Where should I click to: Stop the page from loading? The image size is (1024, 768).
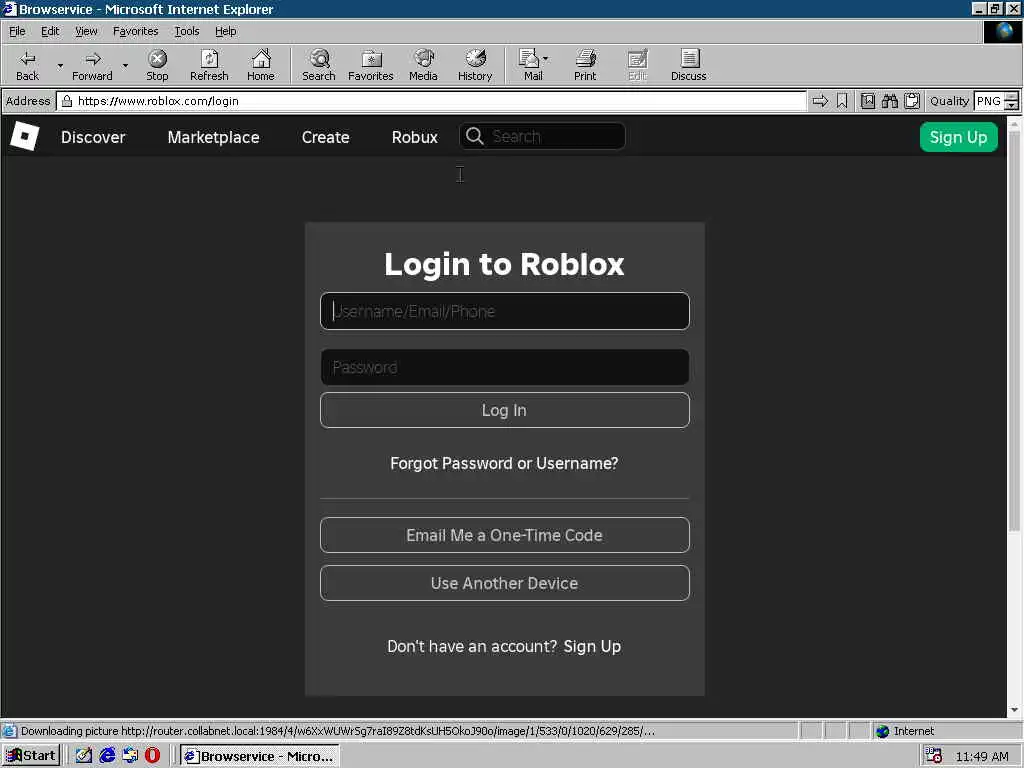(157, 65)
